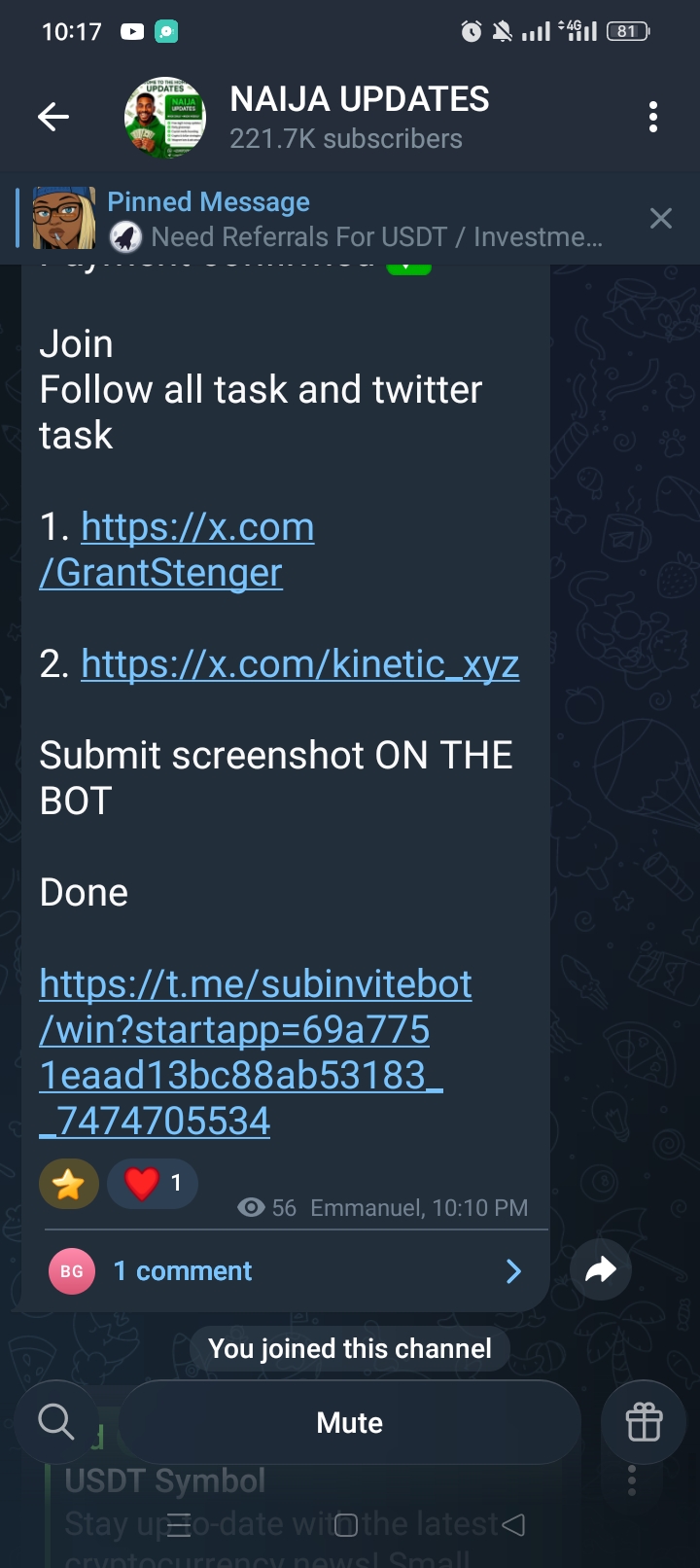
Task: Tap the back arrow in header
Action: point(53,118)
